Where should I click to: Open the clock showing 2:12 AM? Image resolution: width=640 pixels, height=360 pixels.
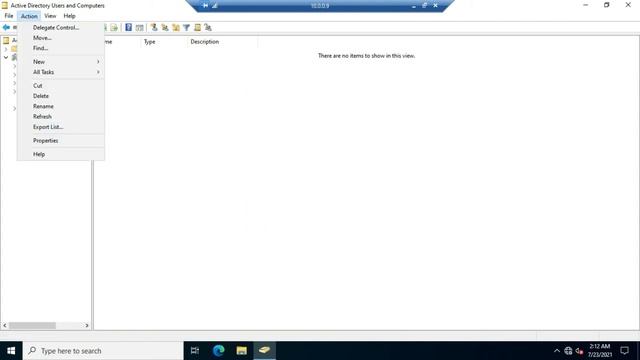[600, 351]
